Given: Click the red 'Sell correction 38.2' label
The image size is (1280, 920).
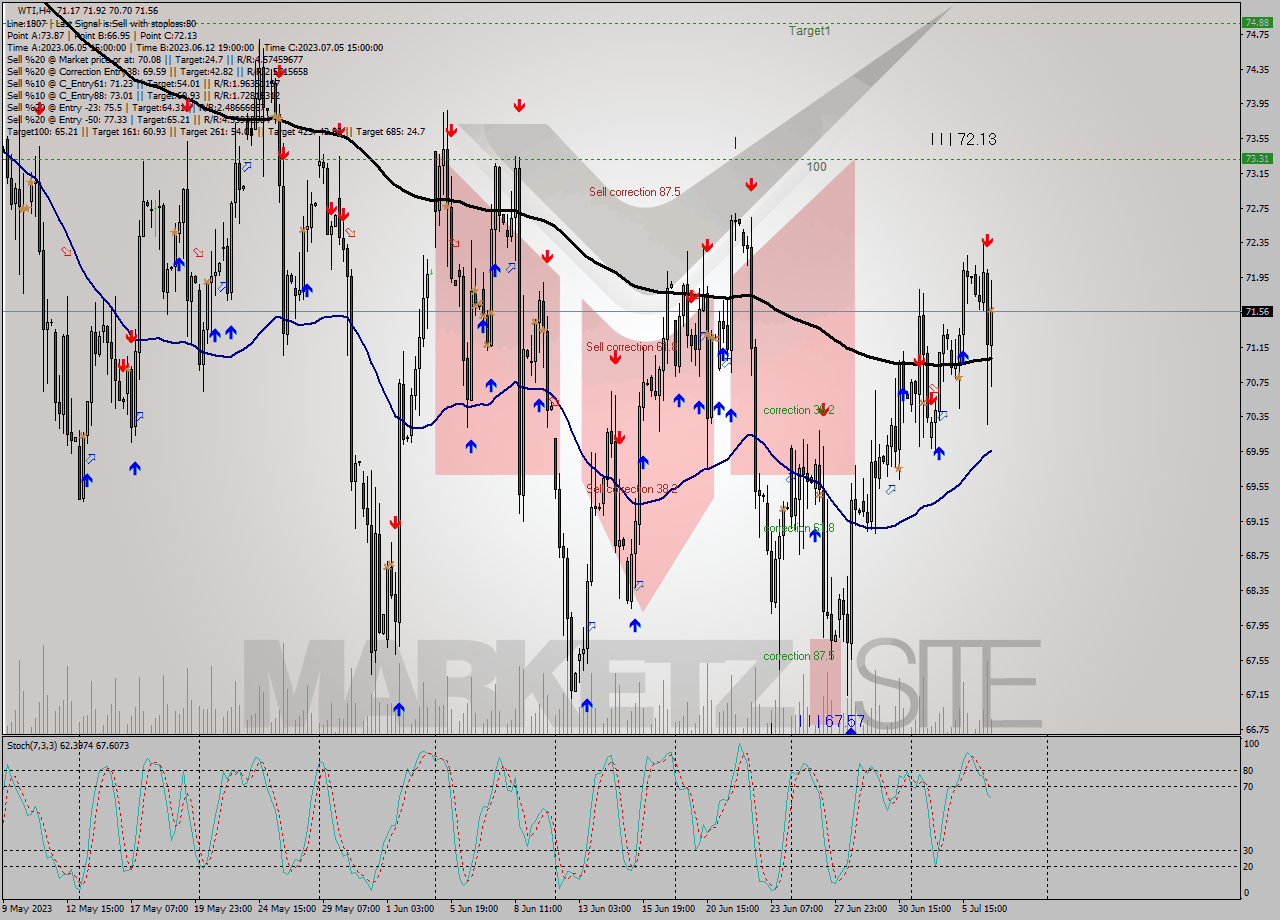Looking at the screenshot, I should tap(632, 489).
